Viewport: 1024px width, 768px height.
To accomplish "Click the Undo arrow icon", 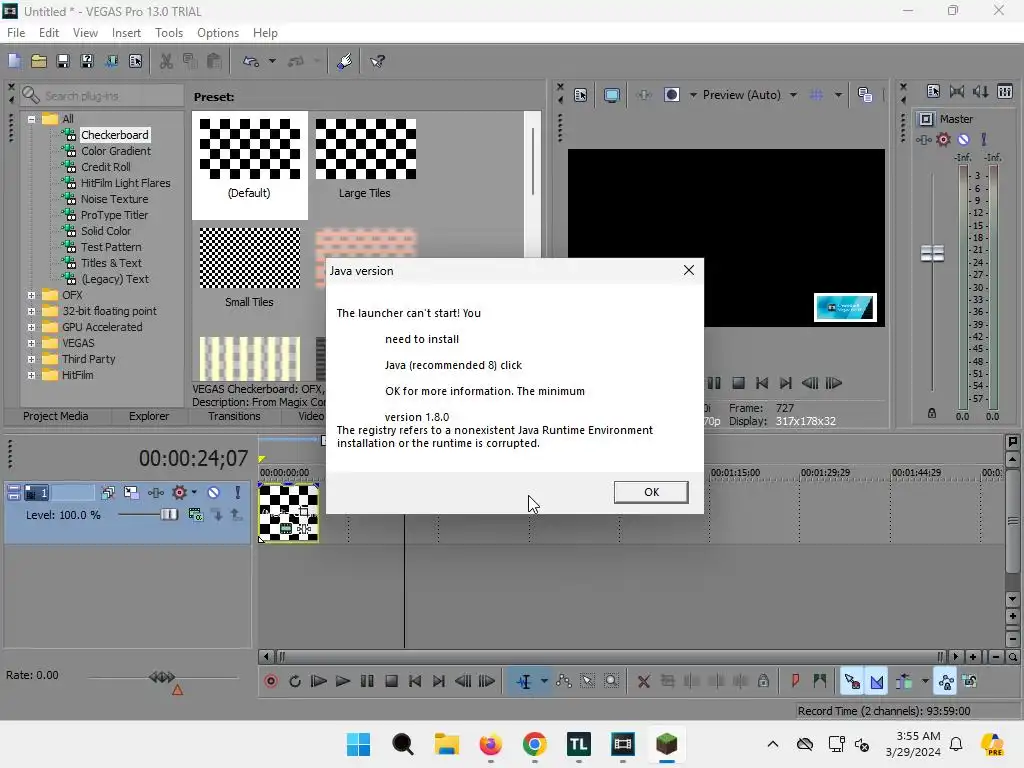I will (x=251, y=61).
